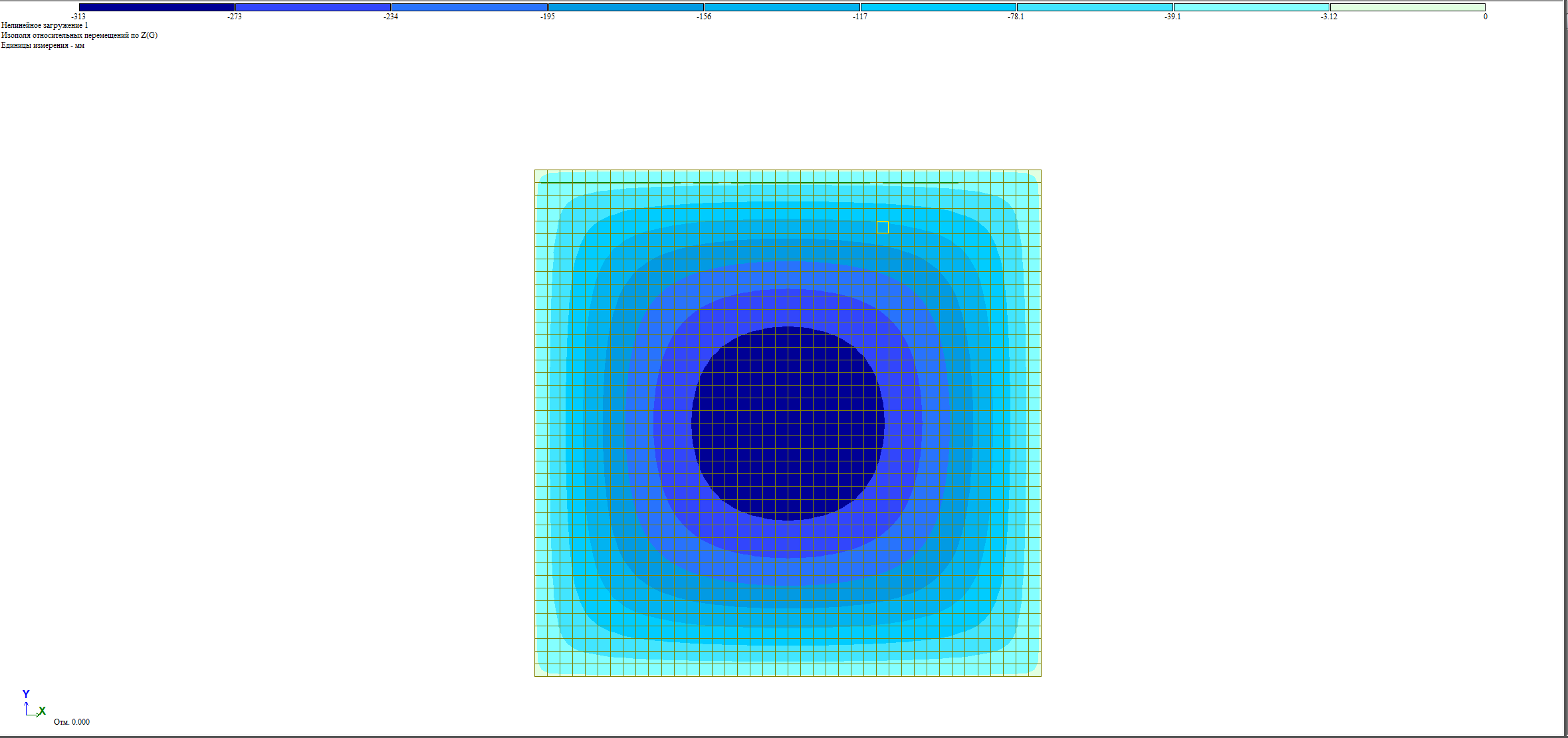This screenshot has height=738, width=1568.
Task: Pick the -234 to -195 scale color band
Action: click(x=469, y=7)
